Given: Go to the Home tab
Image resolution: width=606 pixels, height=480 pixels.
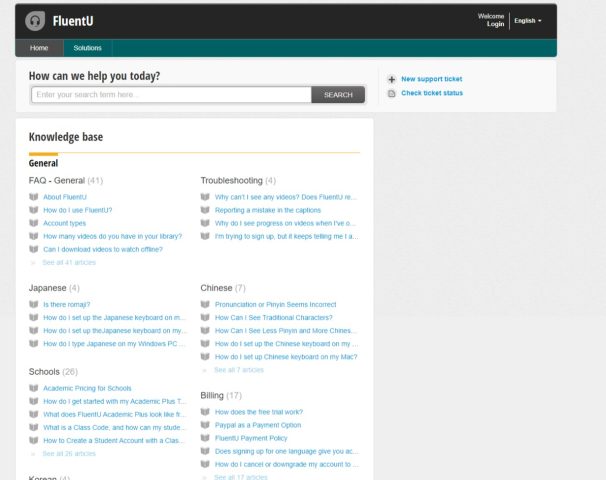Looking at the screenshot, I should [x=39, y=48].
